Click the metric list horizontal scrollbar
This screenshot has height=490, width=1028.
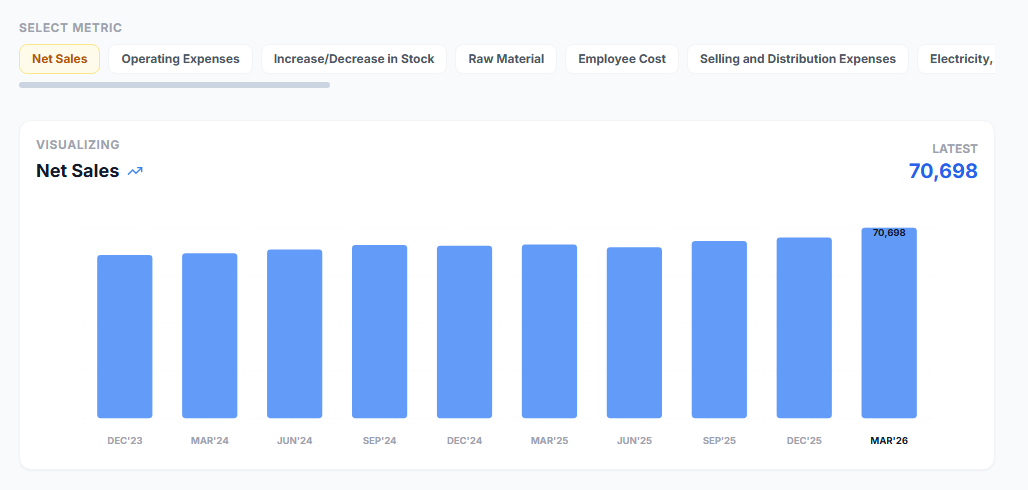[x=174, y=85]
